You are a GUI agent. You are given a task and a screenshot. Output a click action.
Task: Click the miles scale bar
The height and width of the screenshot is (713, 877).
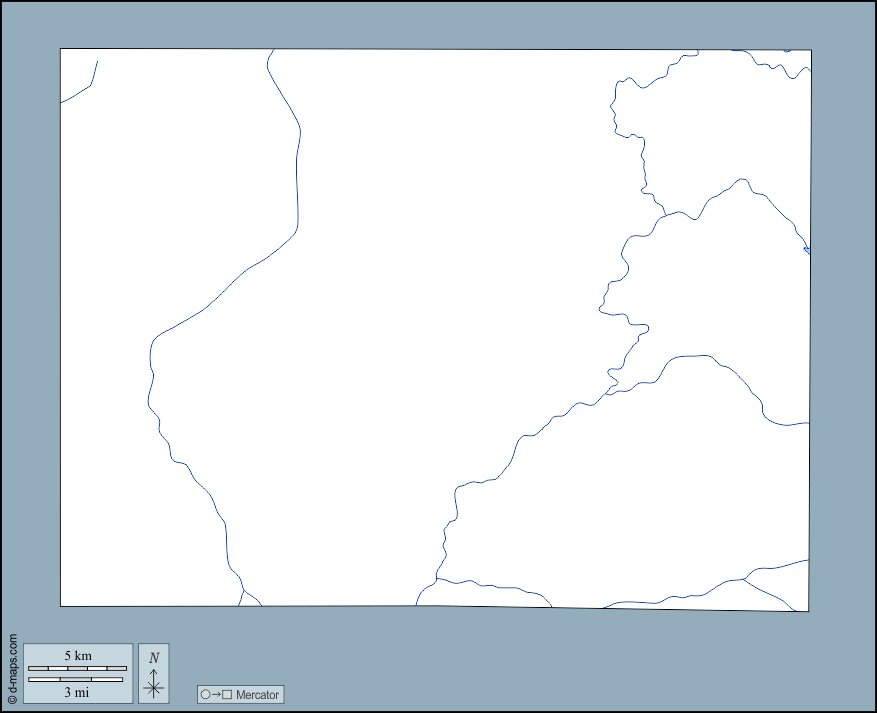[75, 680]
